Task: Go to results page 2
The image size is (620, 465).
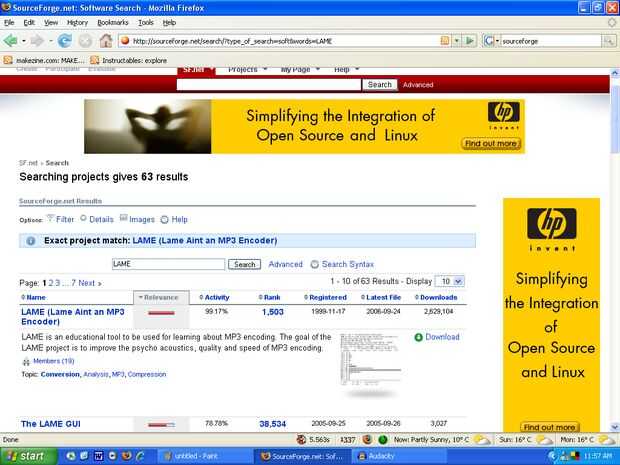Action: pyautogui.click(x=51, y=283)
